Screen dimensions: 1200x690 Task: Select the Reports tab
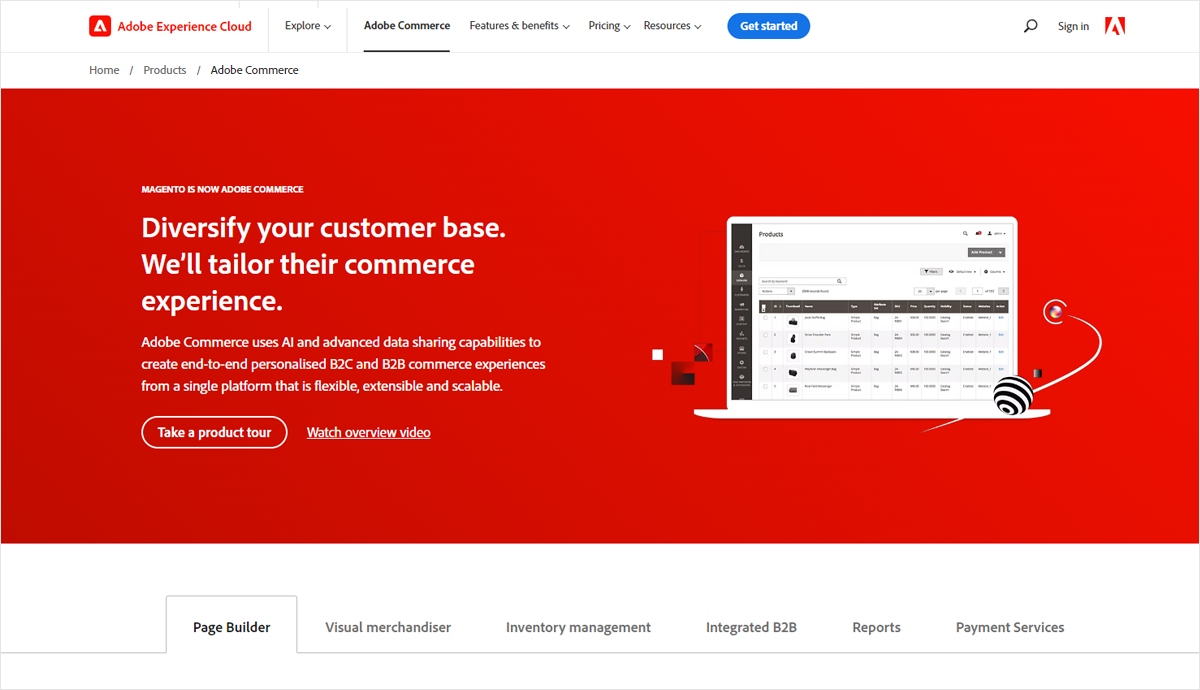[876, 627]
